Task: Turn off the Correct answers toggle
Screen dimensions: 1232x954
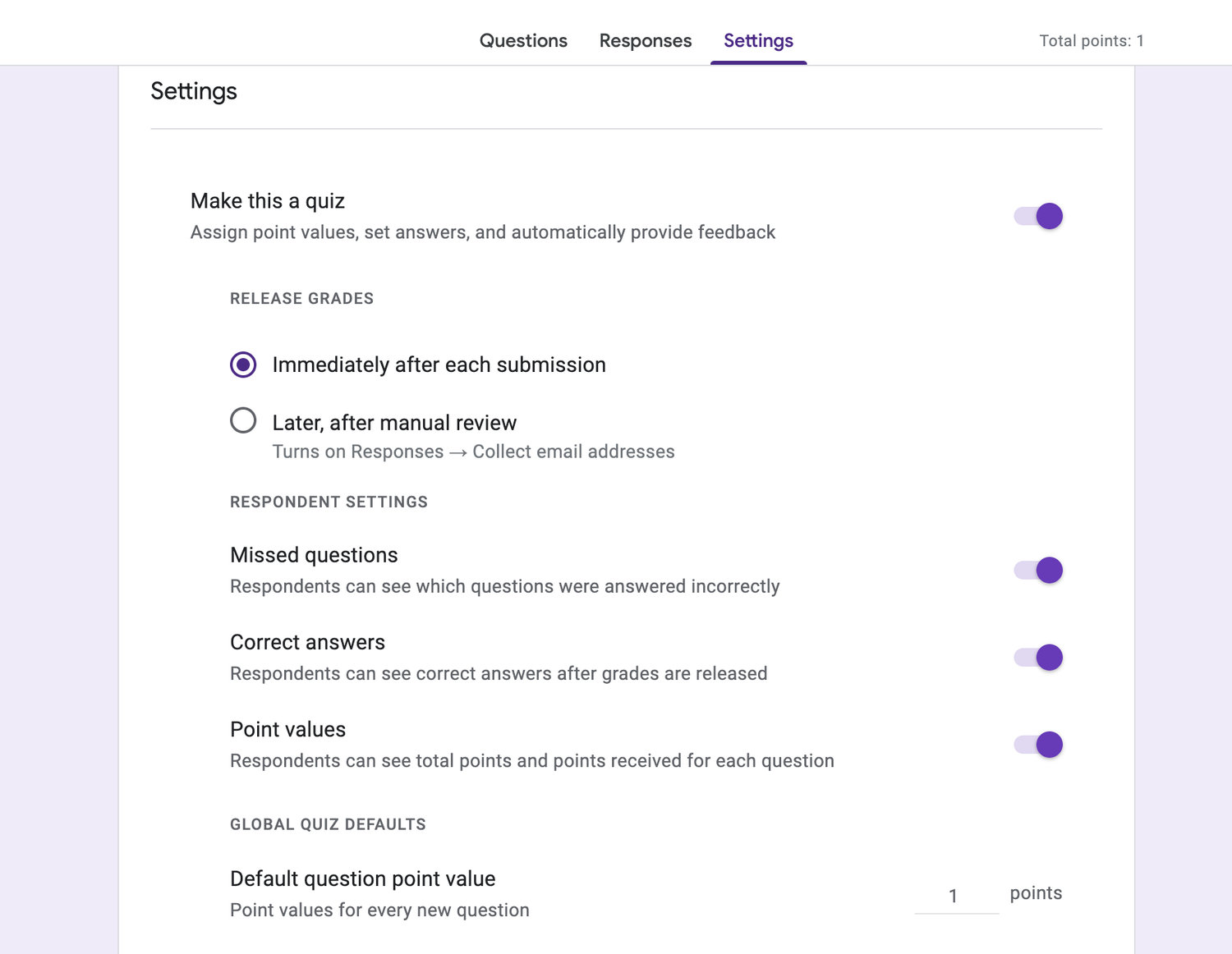Action: [x=1038, y=657]
